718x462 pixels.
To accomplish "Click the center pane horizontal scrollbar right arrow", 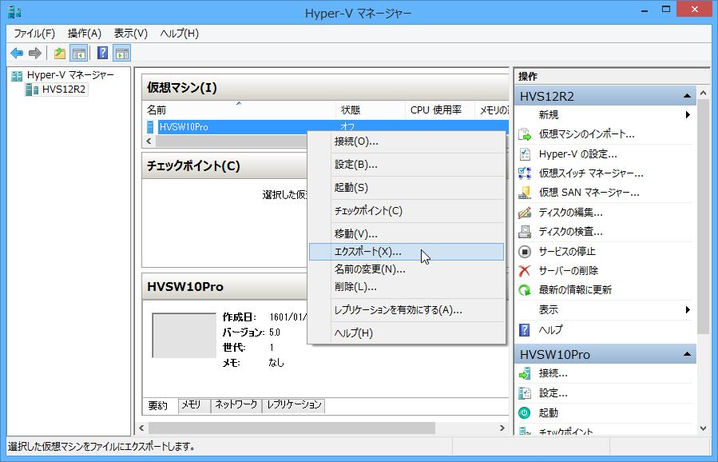I will click(502, 428).
